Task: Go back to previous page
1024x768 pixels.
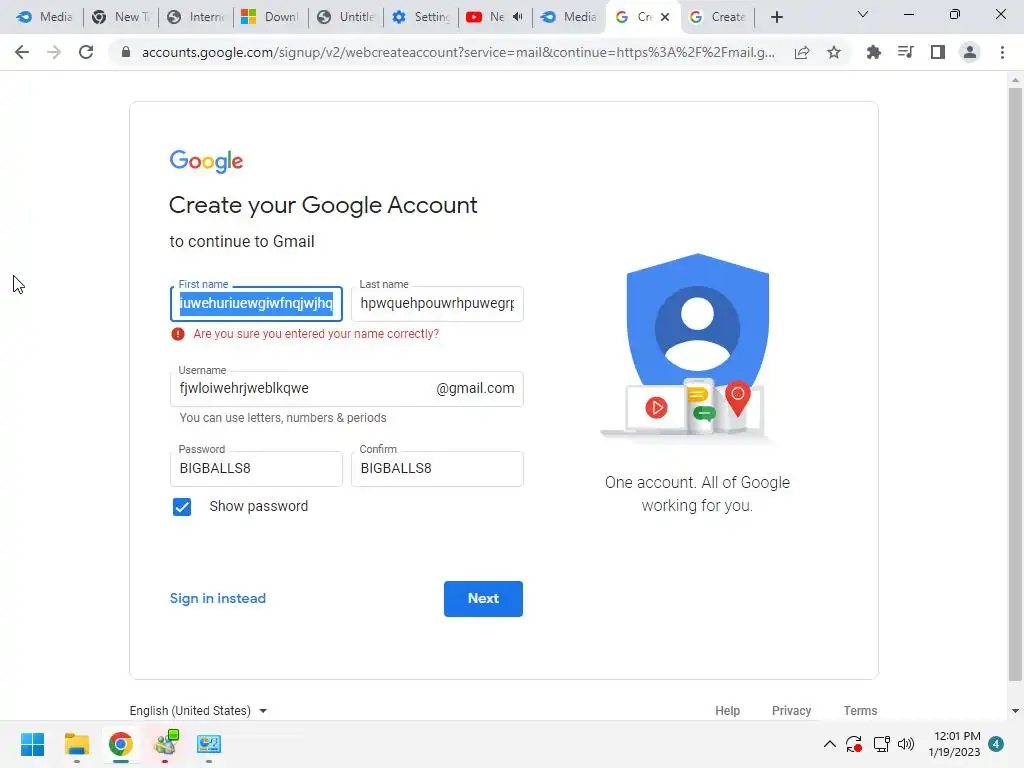Action: point(22,52)
